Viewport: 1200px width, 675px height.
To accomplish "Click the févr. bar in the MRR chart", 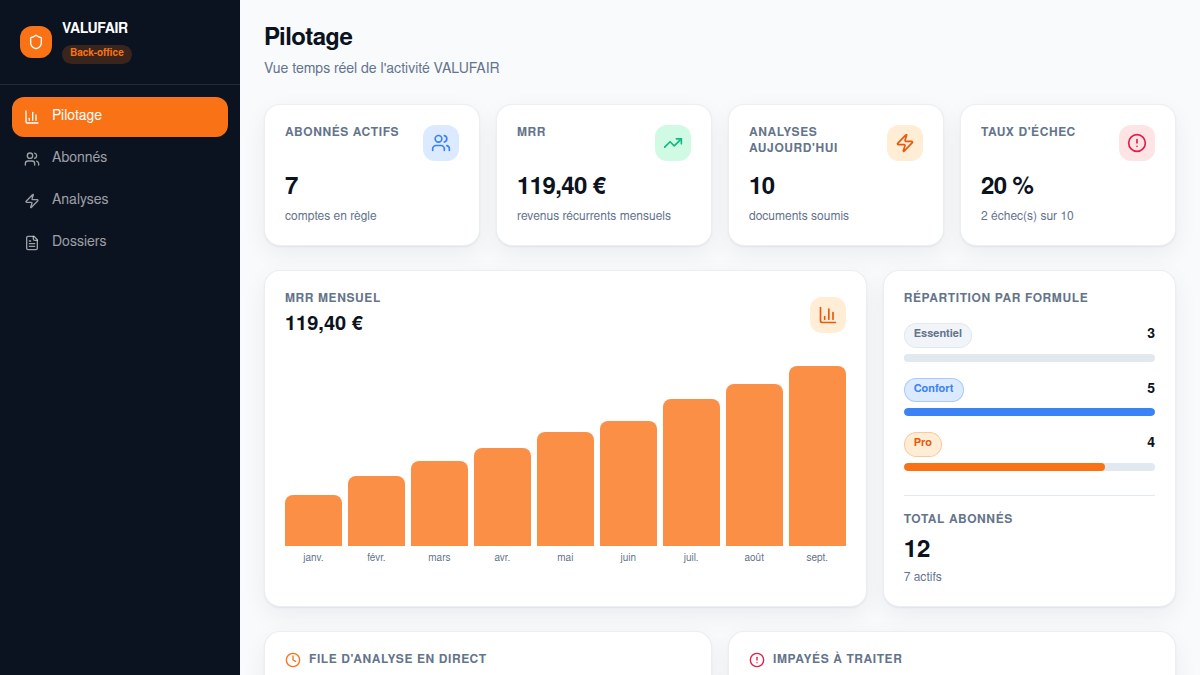I will point(376,511).
